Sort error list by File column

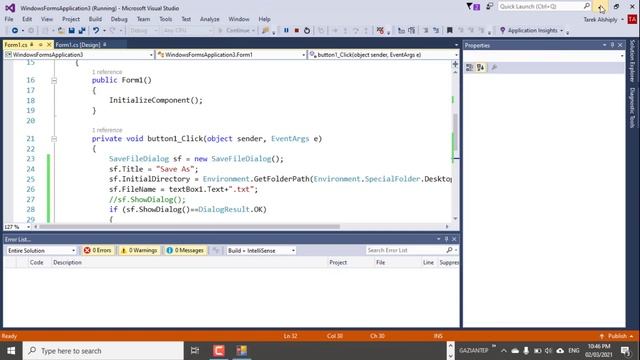point(380,262)
